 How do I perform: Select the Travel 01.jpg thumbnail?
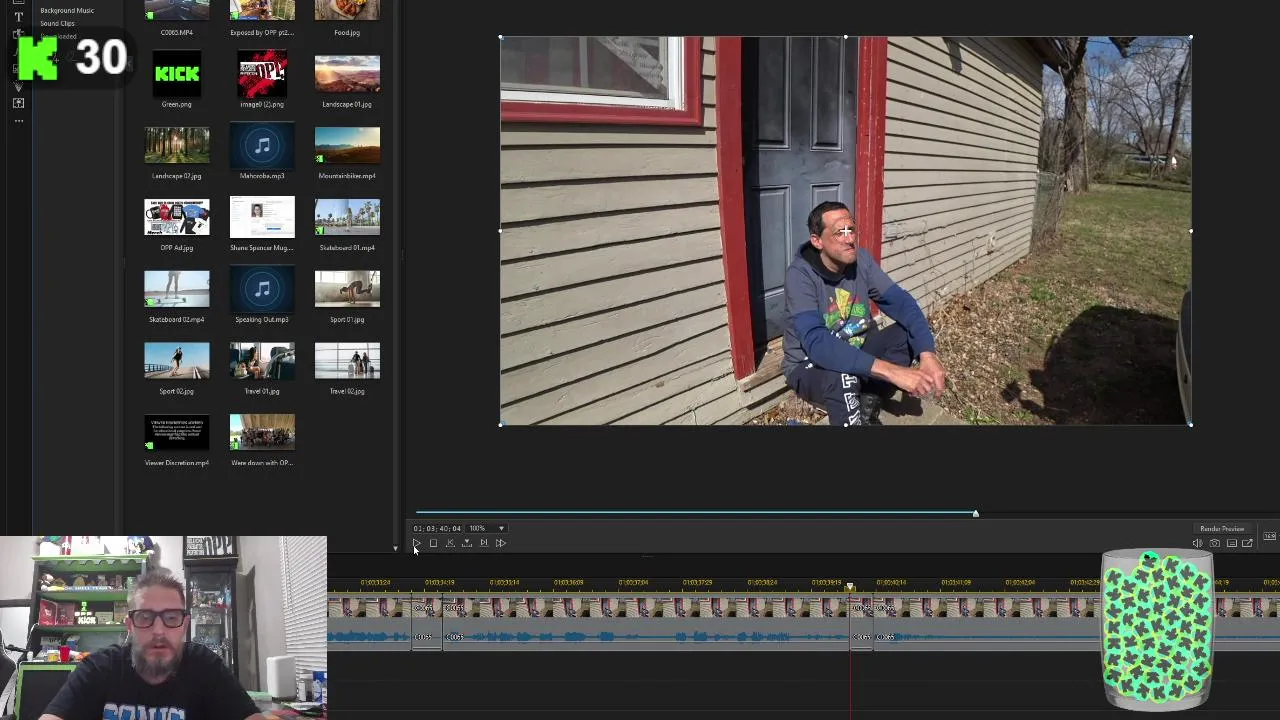coord(262,361)
